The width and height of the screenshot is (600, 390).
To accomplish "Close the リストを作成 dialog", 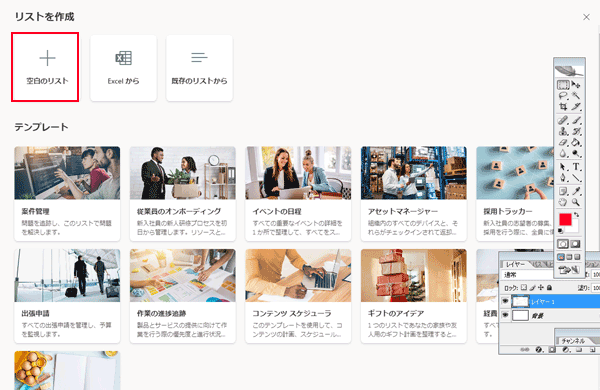I will pos(586,17).
